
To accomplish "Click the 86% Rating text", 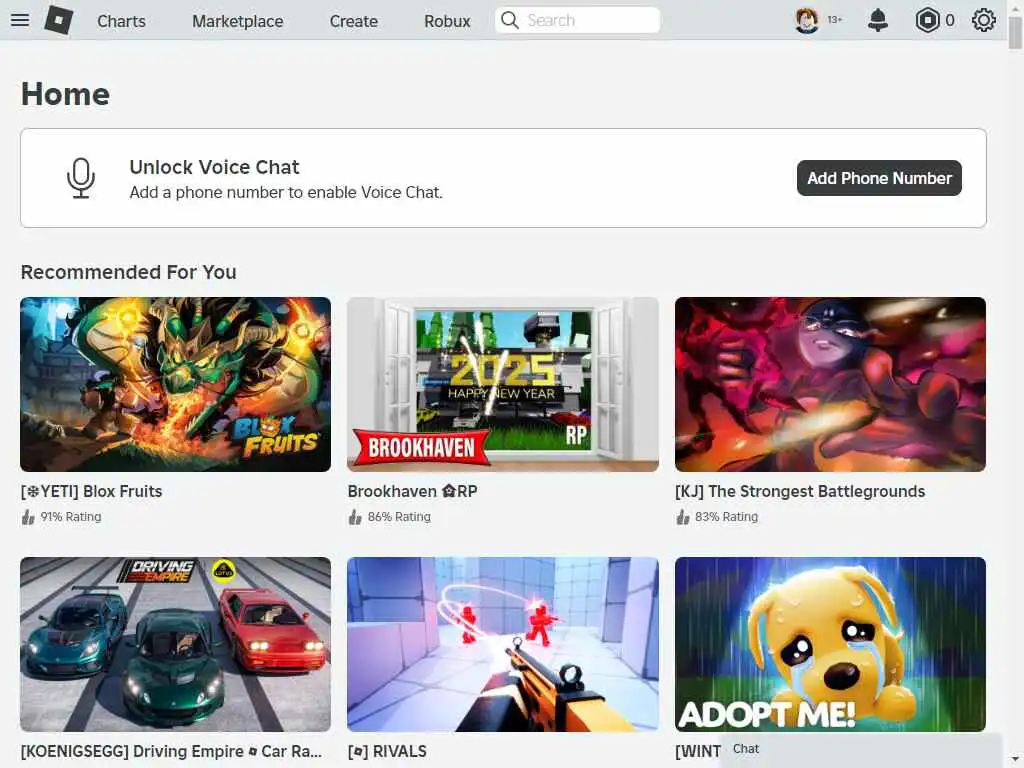I will [x=399, y=517].
